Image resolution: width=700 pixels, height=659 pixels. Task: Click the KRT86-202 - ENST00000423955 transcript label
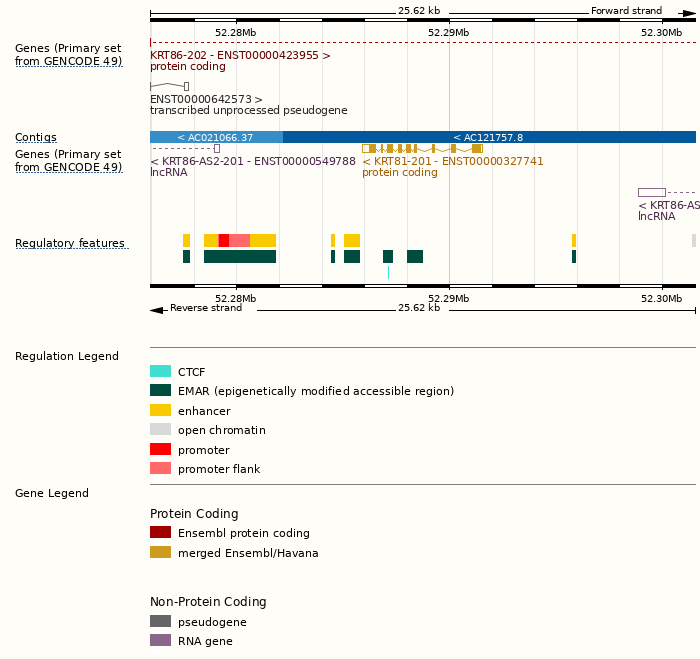coord(240,55)
